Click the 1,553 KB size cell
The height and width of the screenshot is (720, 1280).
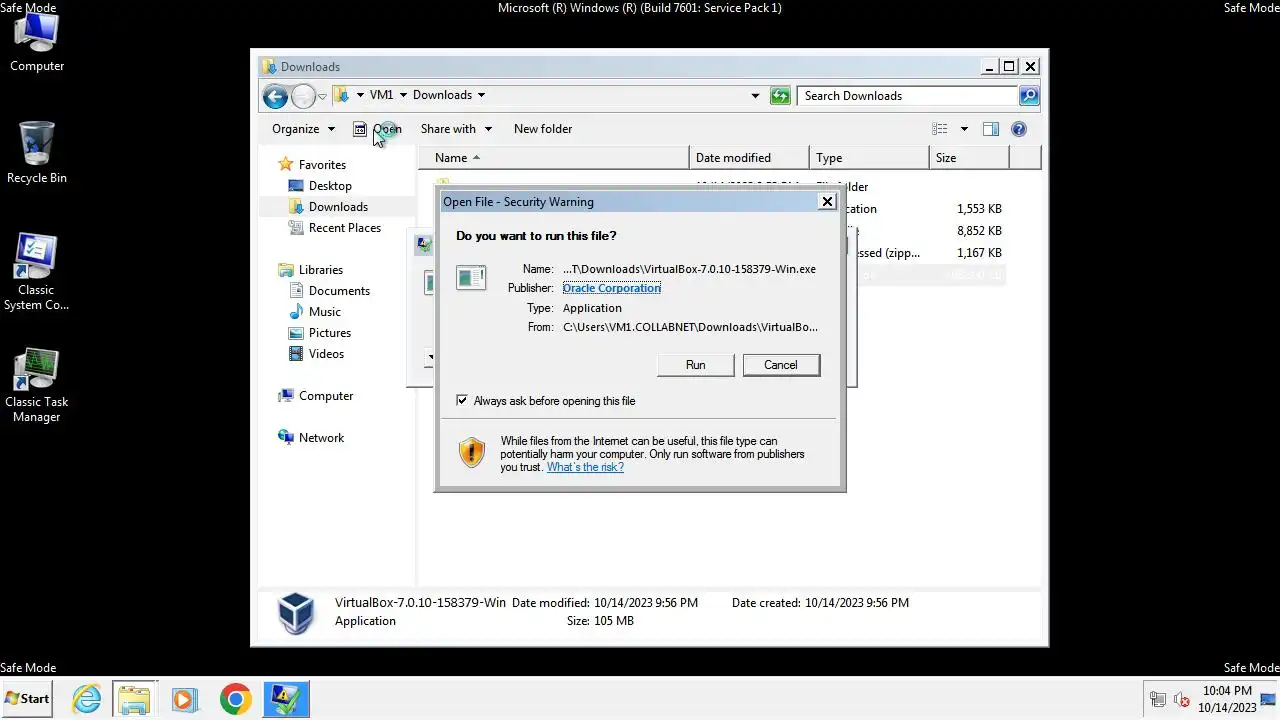[979, 209]
